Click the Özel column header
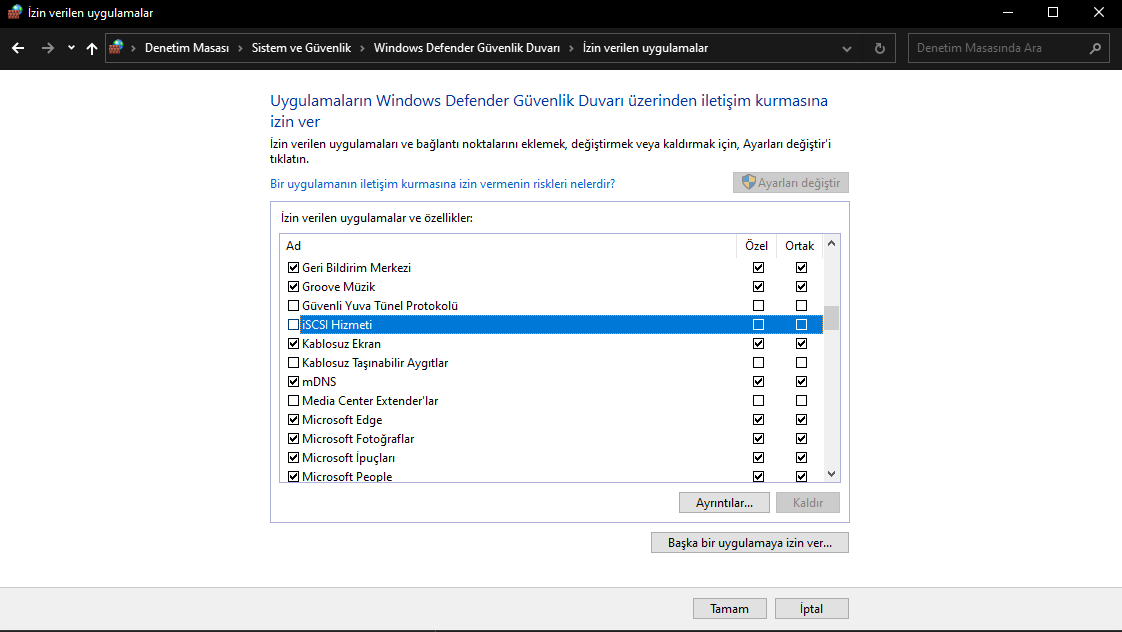Viewport: 1122px width, 632px height. [x=756, y=245]
